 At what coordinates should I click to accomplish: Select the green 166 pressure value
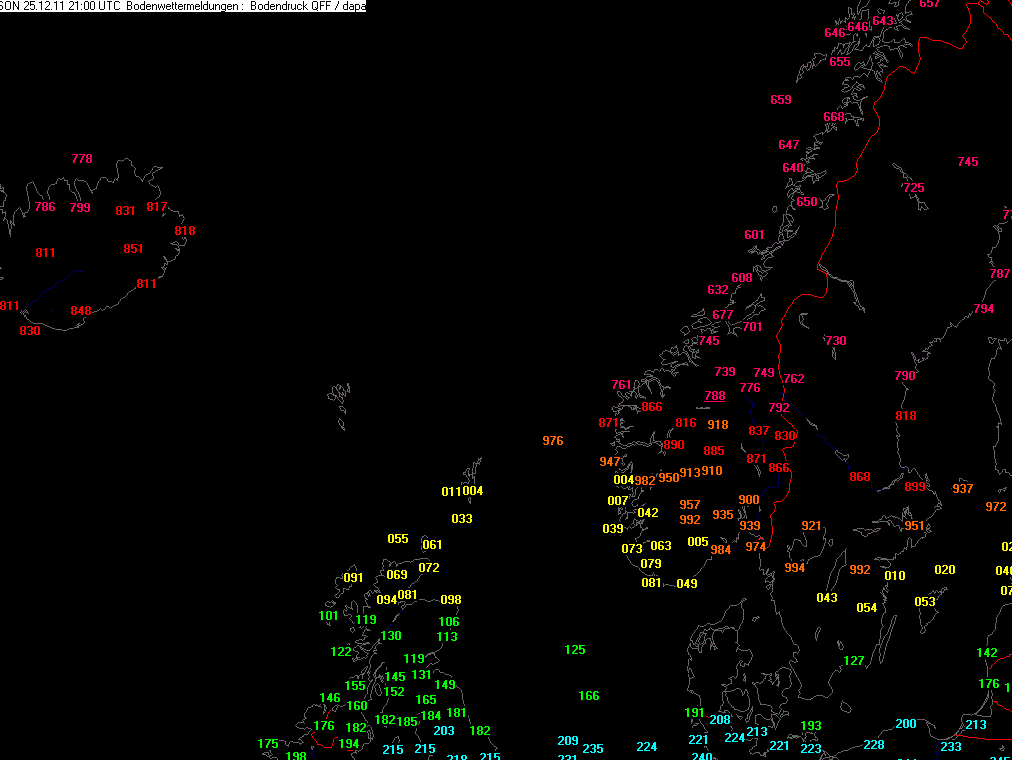589,695
